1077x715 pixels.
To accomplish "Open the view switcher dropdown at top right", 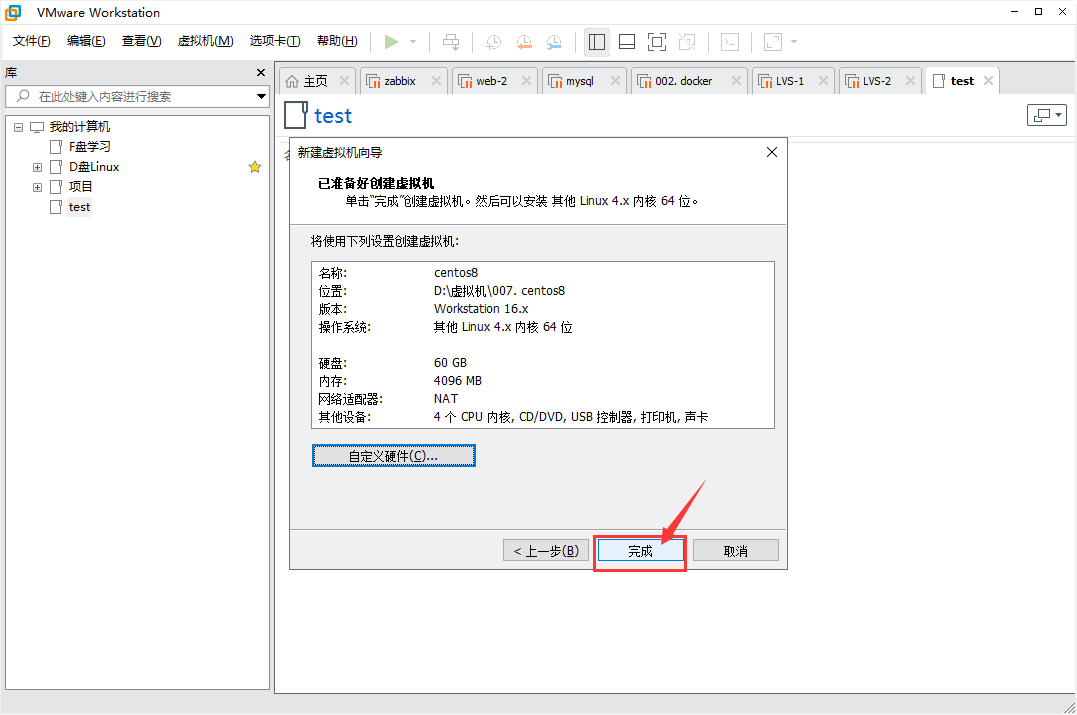I will tap(1047, 115).
